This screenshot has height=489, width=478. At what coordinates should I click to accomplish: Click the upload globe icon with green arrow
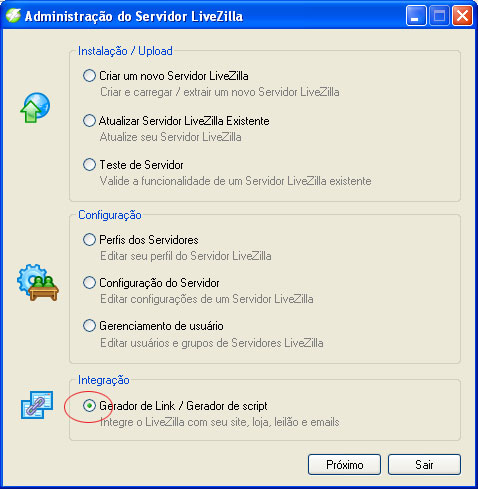(35, 107)
